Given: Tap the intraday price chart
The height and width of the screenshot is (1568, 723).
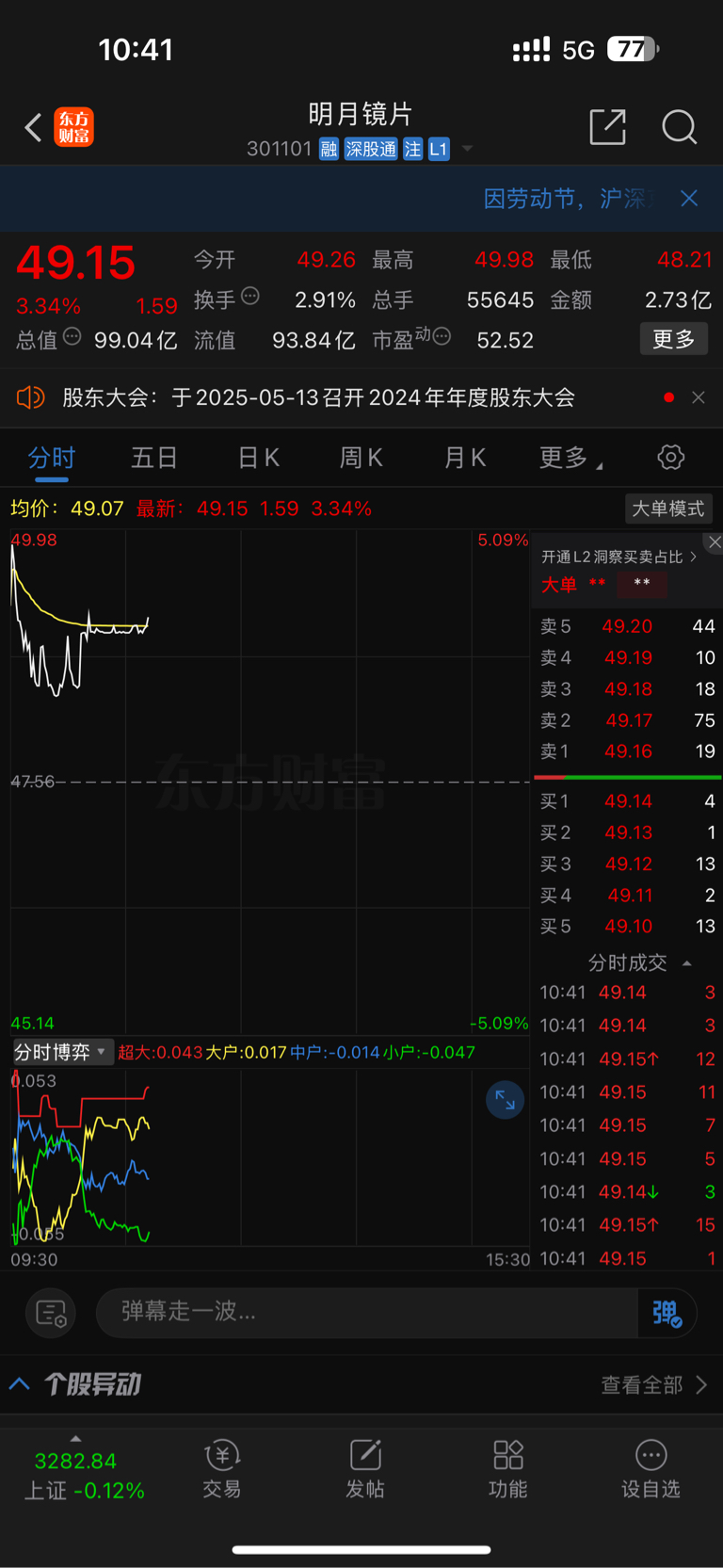Looking at the screenshot, I should 269,782.
